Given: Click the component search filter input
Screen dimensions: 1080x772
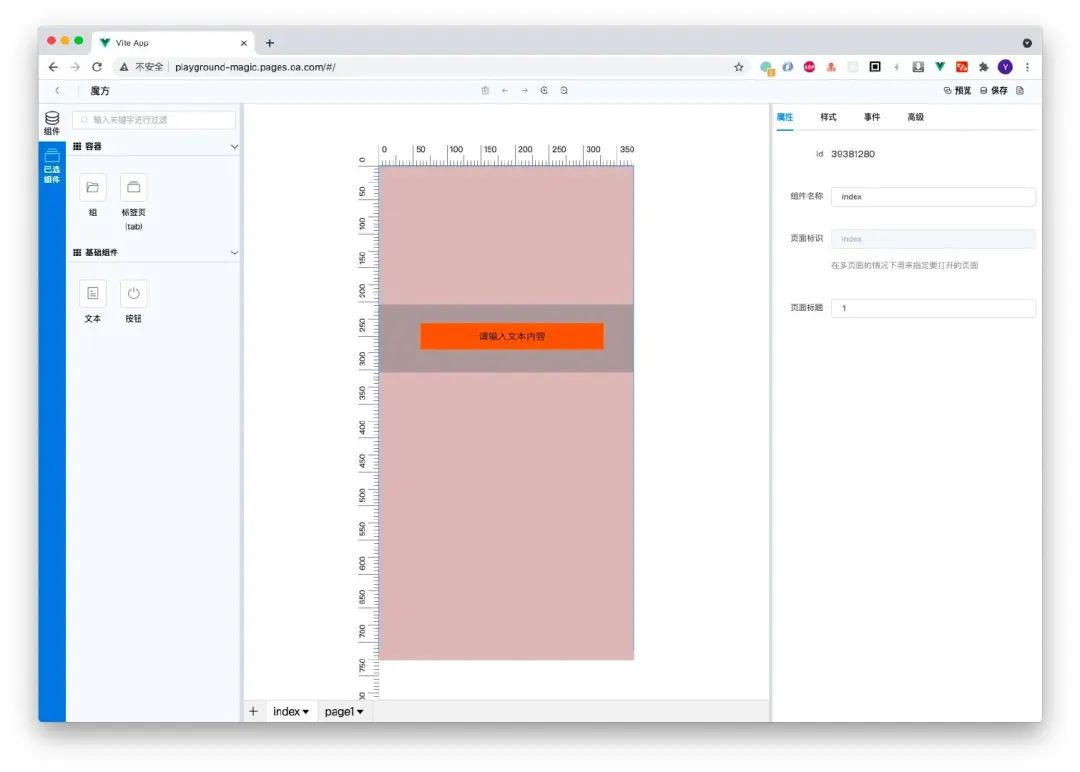Looking at the screenshot, I should click(x=154, y=120).
